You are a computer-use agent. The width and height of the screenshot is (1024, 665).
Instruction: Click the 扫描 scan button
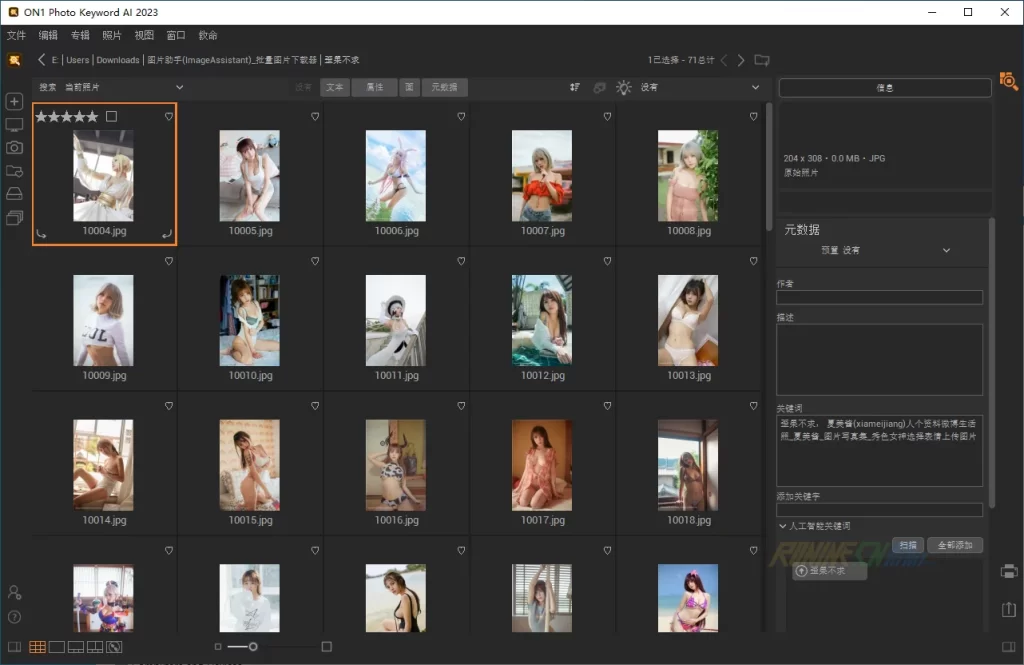click(907, 545)
